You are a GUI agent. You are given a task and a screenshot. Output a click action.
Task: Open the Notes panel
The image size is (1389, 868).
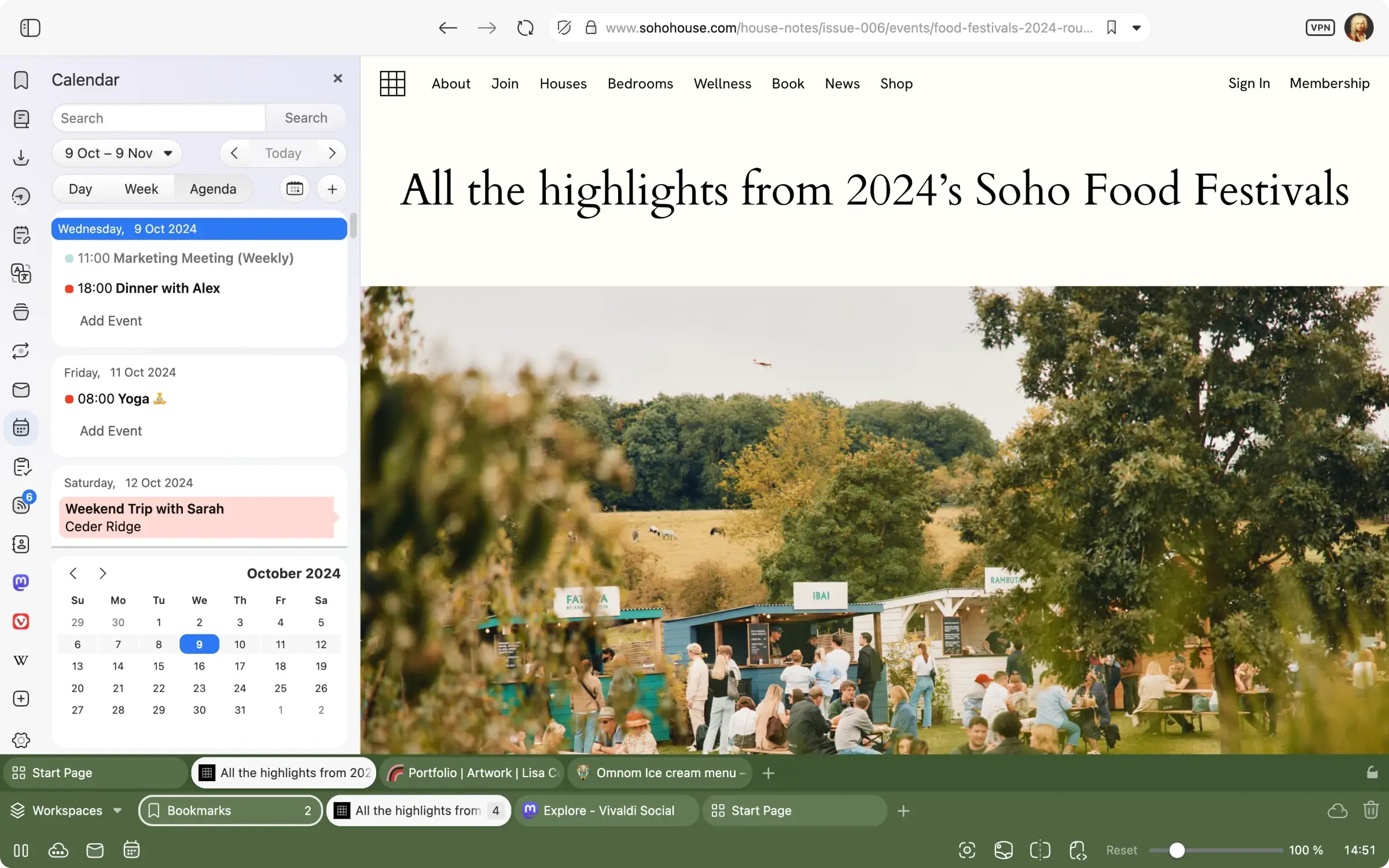coord(21,234)
